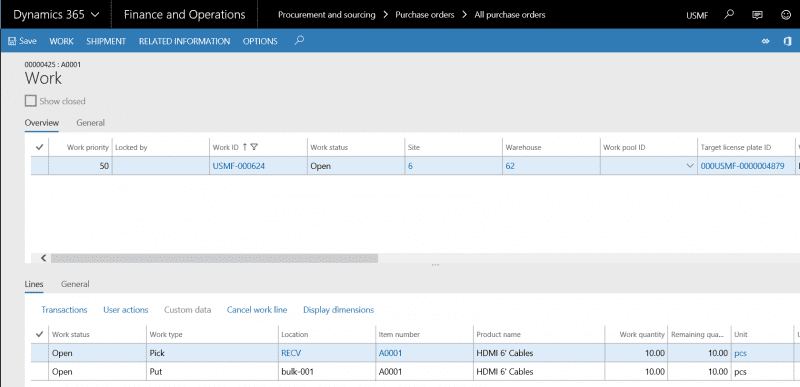The height and width of the screenshot is (387, 800).
Task: Open the warehouse 62 link
Action: tap(510, 166)
